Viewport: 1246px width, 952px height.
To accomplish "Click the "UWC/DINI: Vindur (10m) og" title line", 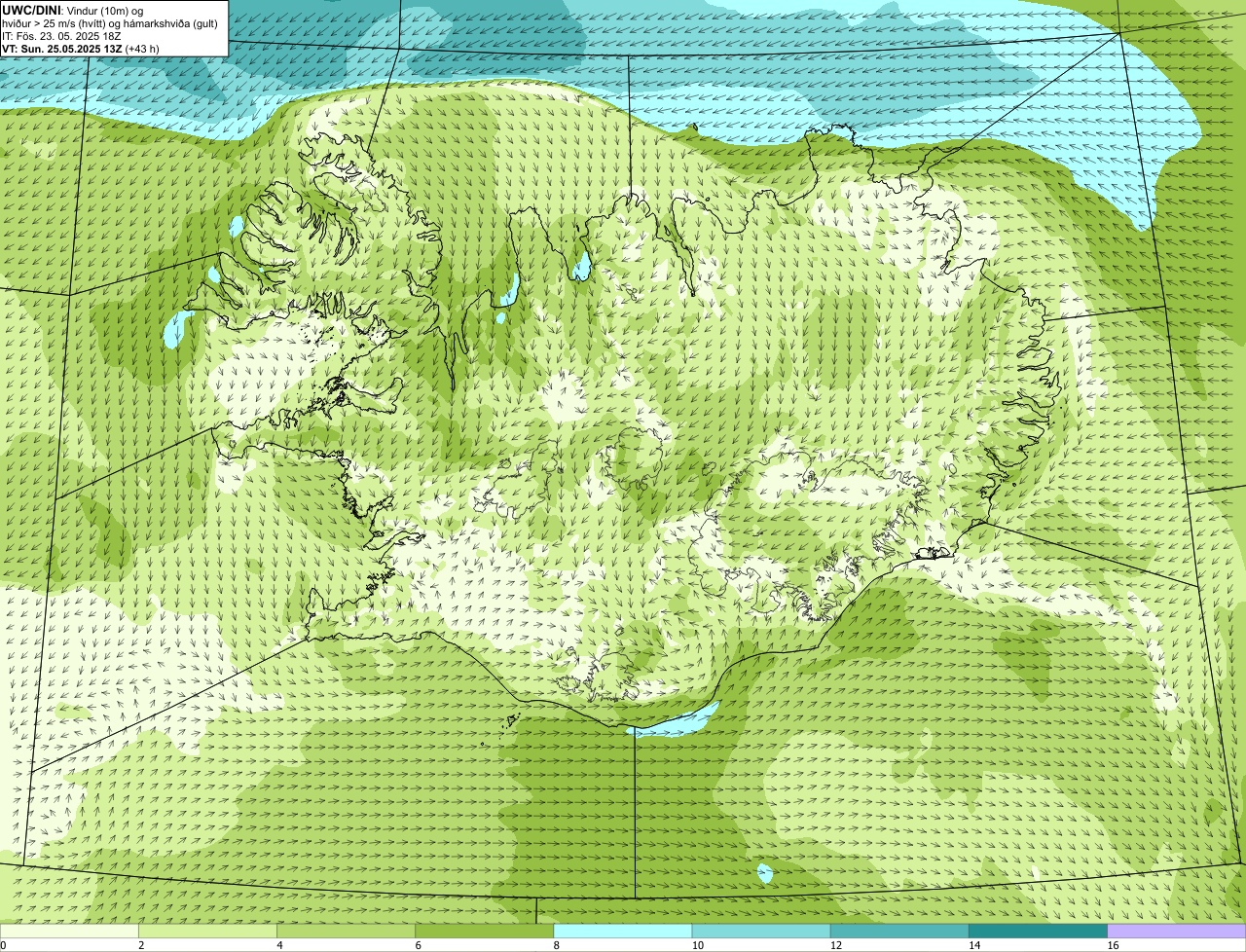I will click(73, 10).
